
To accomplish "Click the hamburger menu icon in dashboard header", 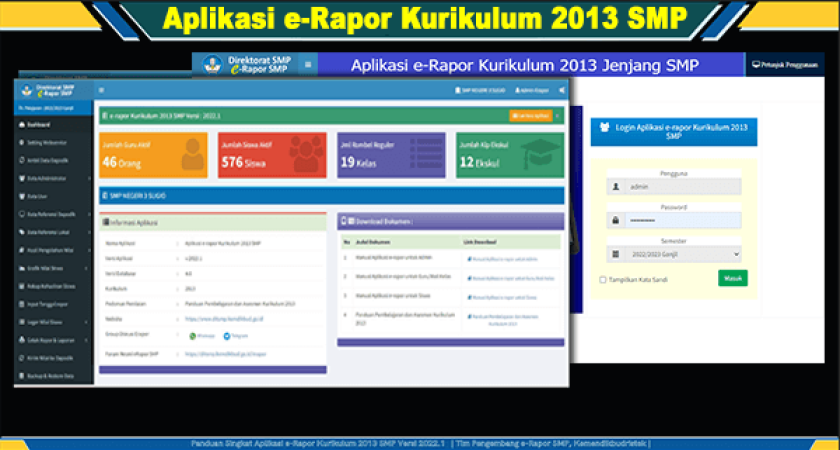I will (x=101, y=90).
